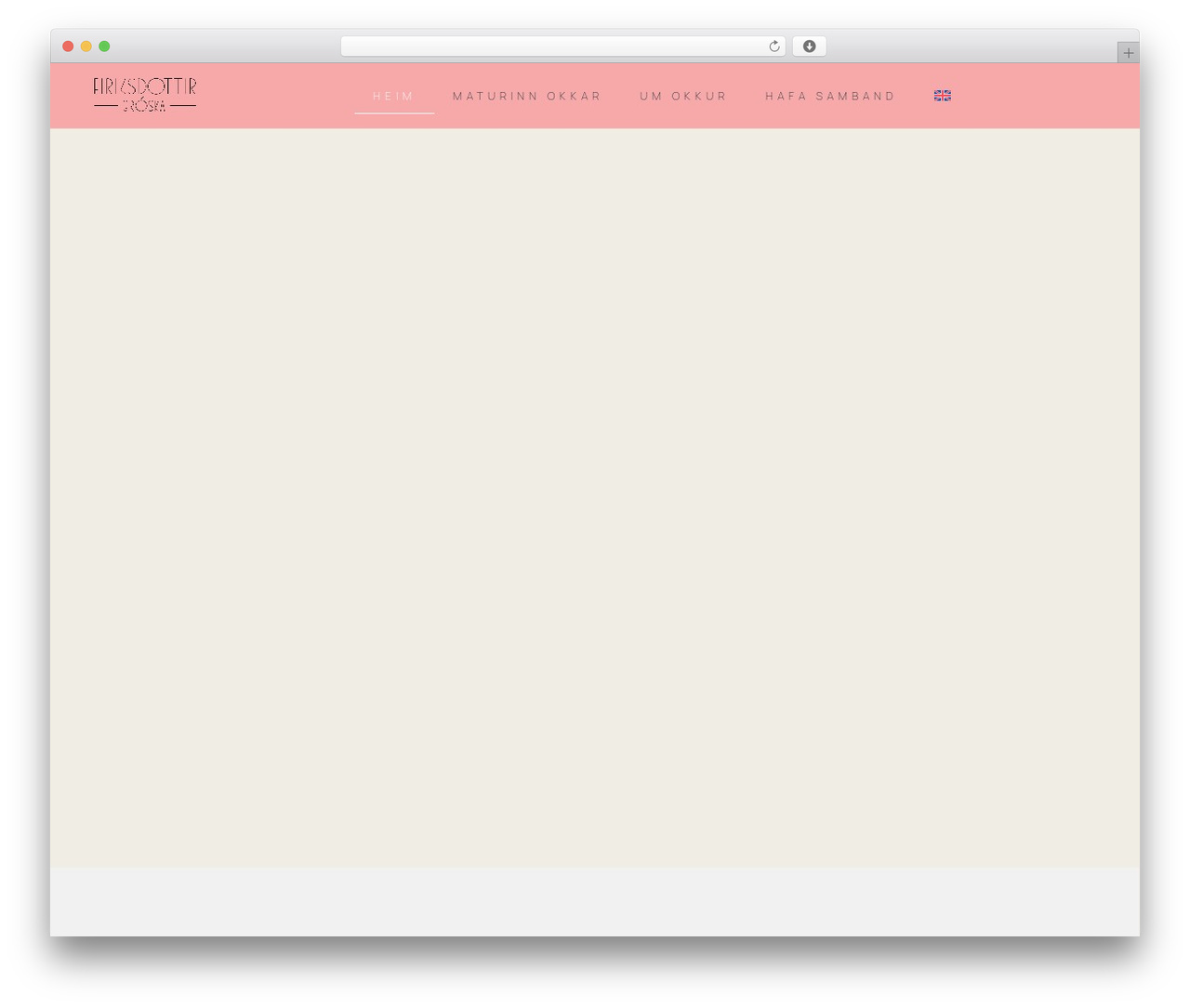
Task: Go to Maturinn Okkar page
Action: tap(527, 96)
